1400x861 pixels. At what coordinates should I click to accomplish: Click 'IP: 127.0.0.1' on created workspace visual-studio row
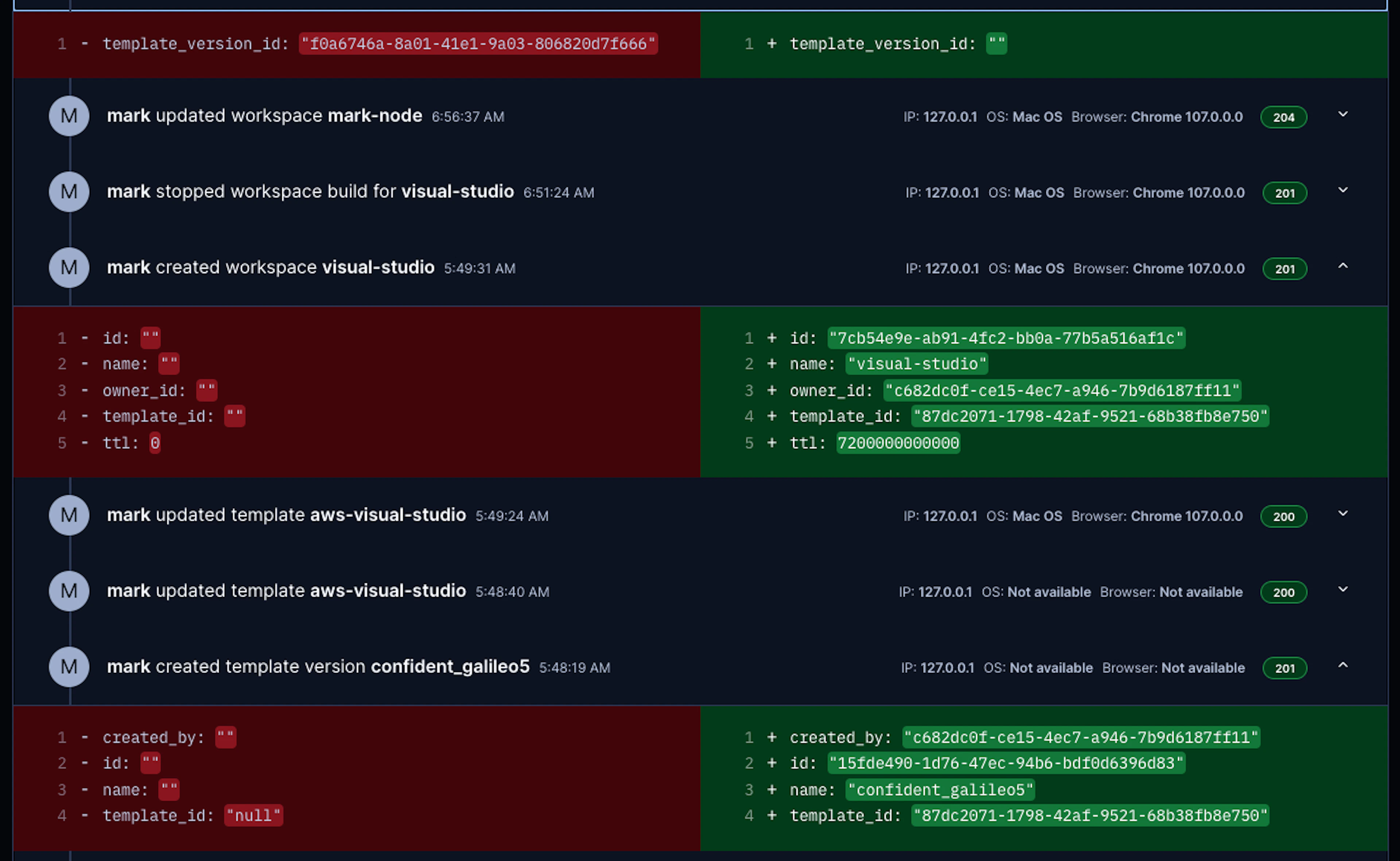tap(942, 268)
